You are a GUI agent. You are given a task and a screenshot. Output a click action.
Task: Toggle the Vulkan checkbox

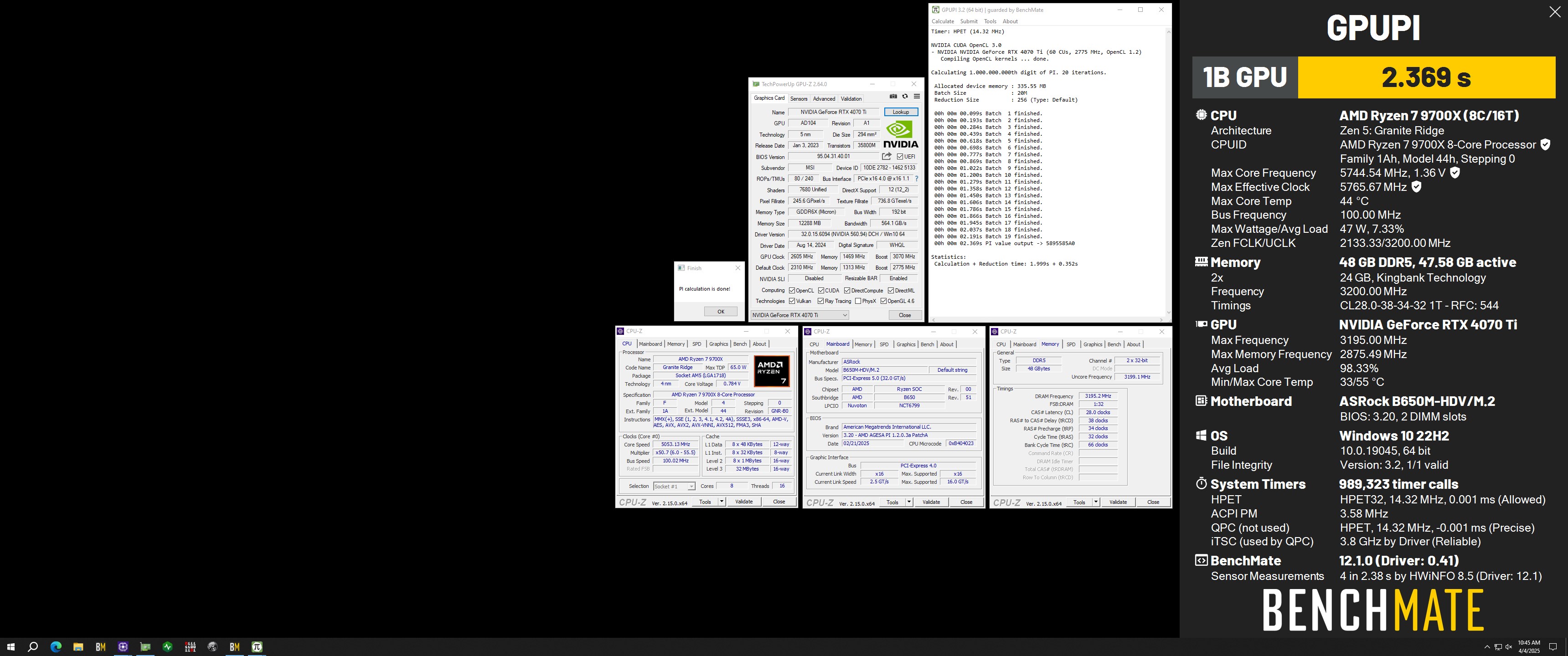(792, 301)
